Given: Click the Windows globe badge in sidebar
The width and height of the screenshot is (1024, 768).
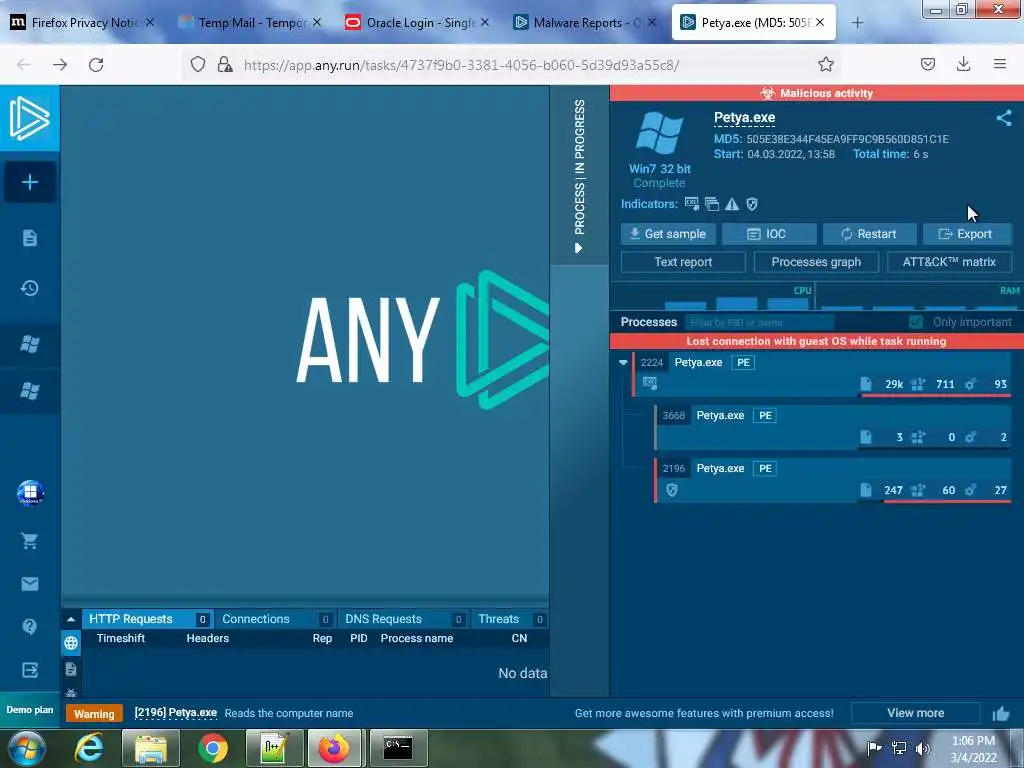Looking at the screenshot, I should pos(30,493).
